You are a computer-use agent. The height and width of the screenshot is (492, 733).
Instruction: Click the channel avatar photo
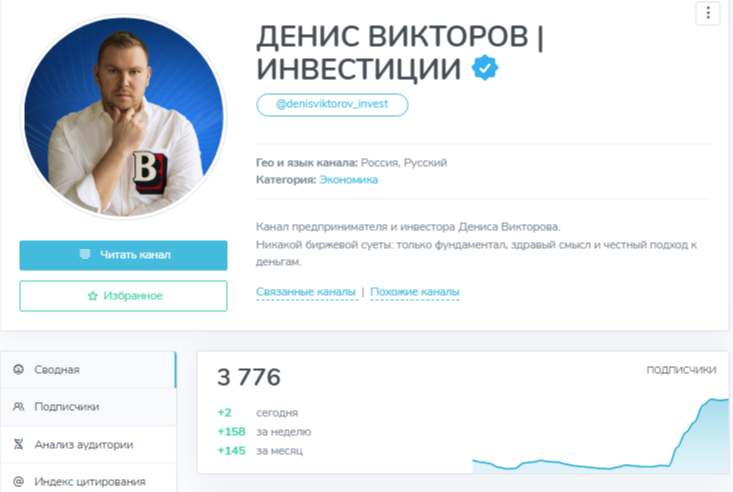pyautogui.click(x=124, y=117)
